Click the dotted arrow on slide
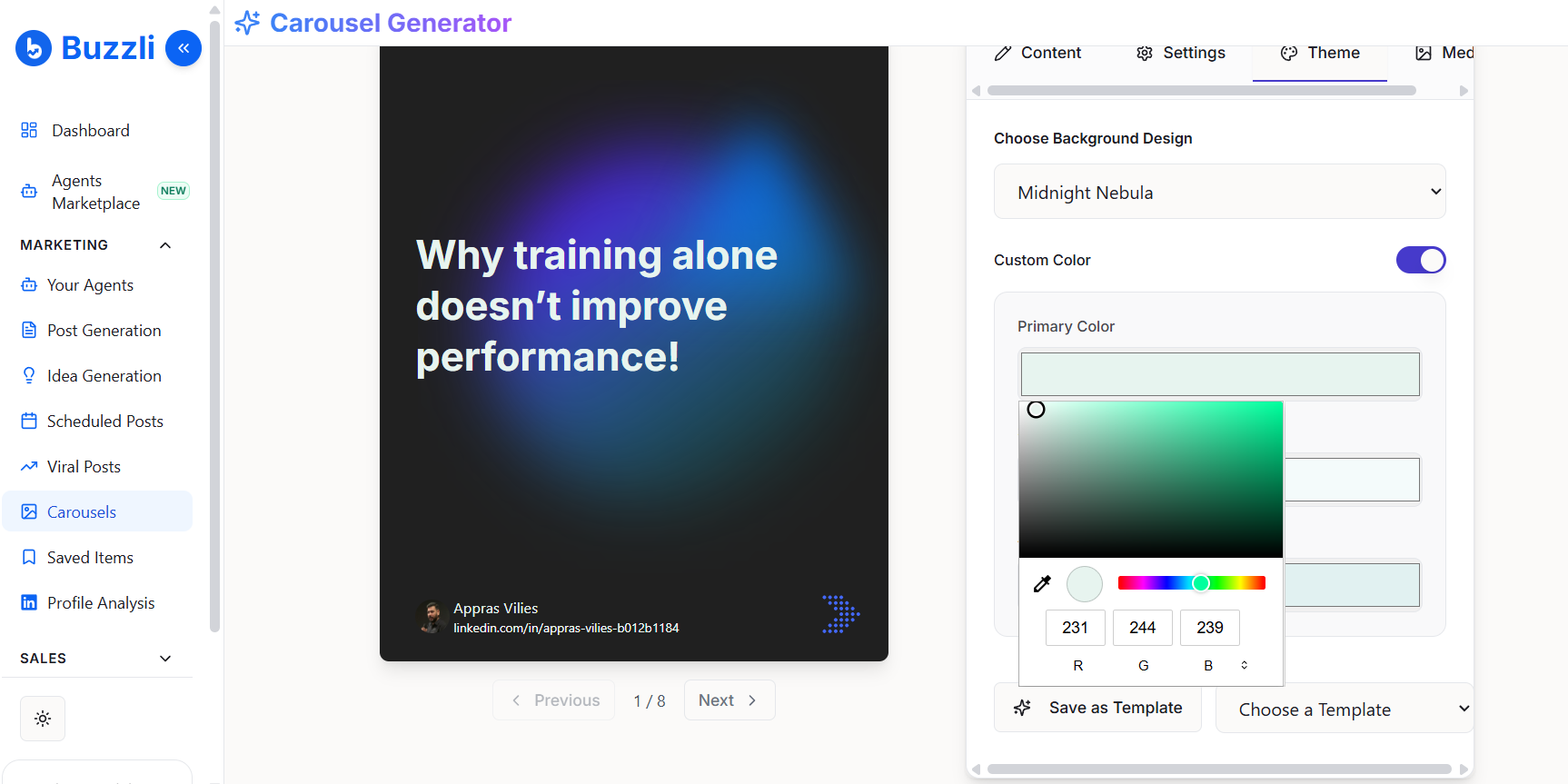Screen dimensions: 1568x784 pyautogui.click(x=840, y=614)
